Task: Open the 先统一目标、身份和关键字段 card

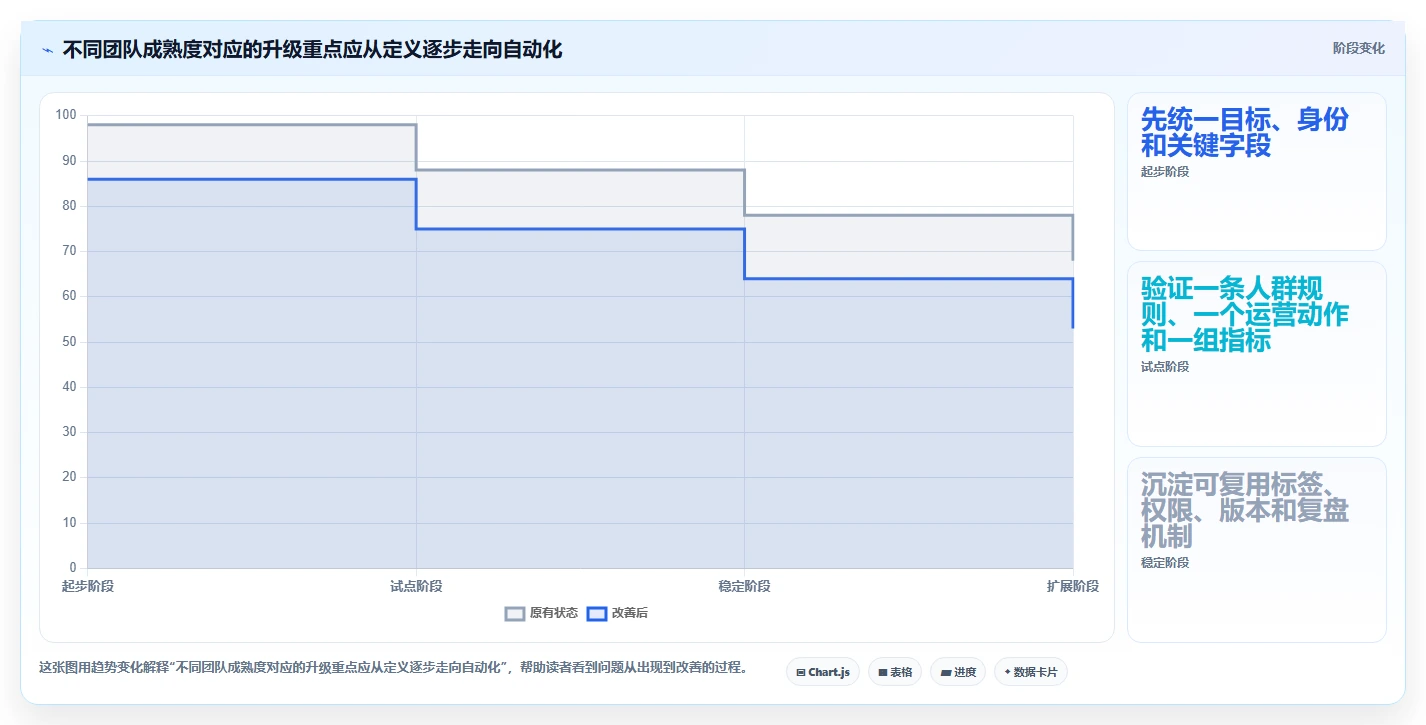Action: click(1257, 171)
